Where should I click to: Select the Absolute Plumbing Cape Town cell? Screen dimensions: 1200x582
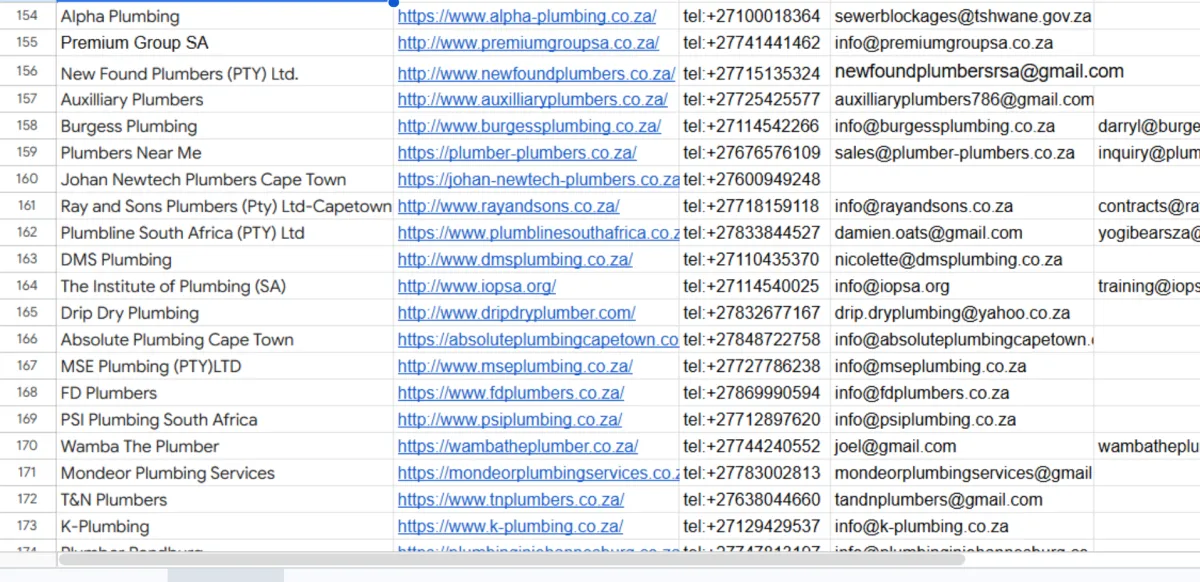225,340
